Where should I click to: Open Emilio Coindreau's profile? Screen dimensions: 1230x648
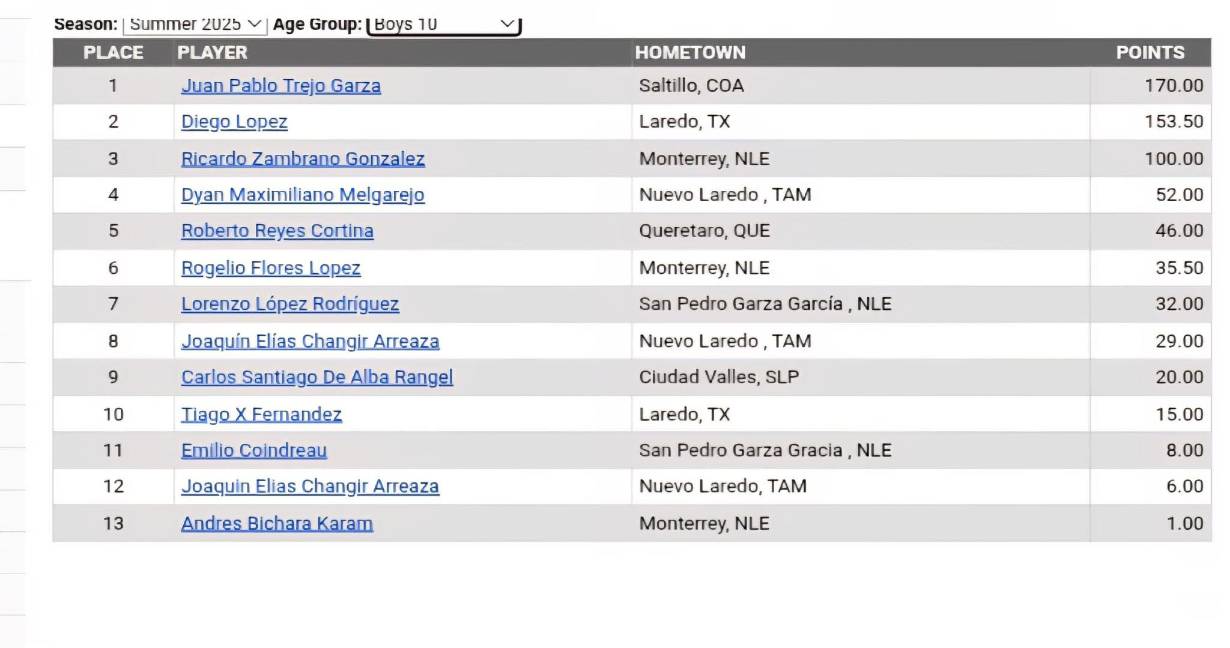[252, 449]
